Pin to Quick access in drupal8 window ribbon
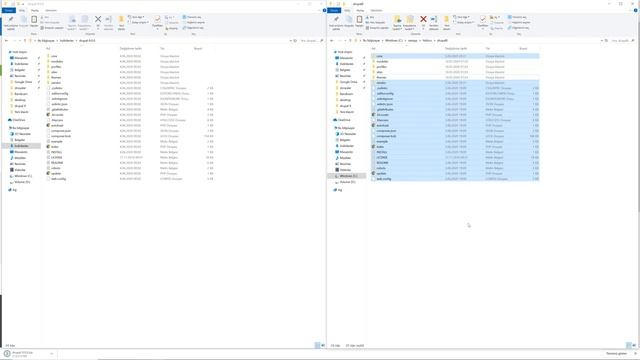 click(x=336, y=22)
